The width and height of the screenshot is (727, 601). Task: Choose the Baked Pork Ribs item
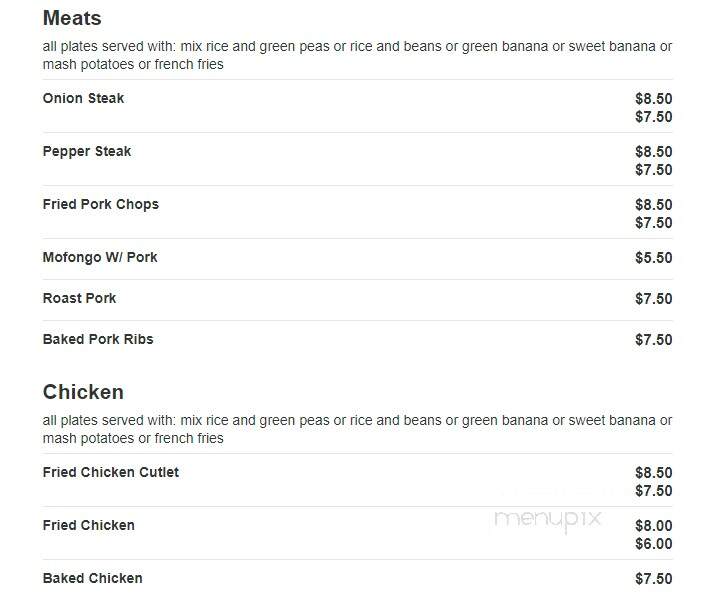[x=98, y=339]
